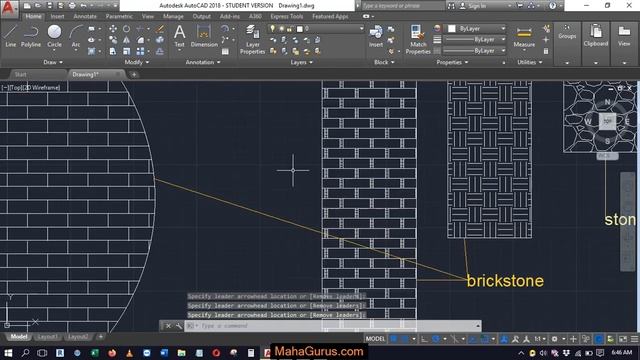
Task: Select the Explode tool in Modify panel
Action: tap(160, 40)
